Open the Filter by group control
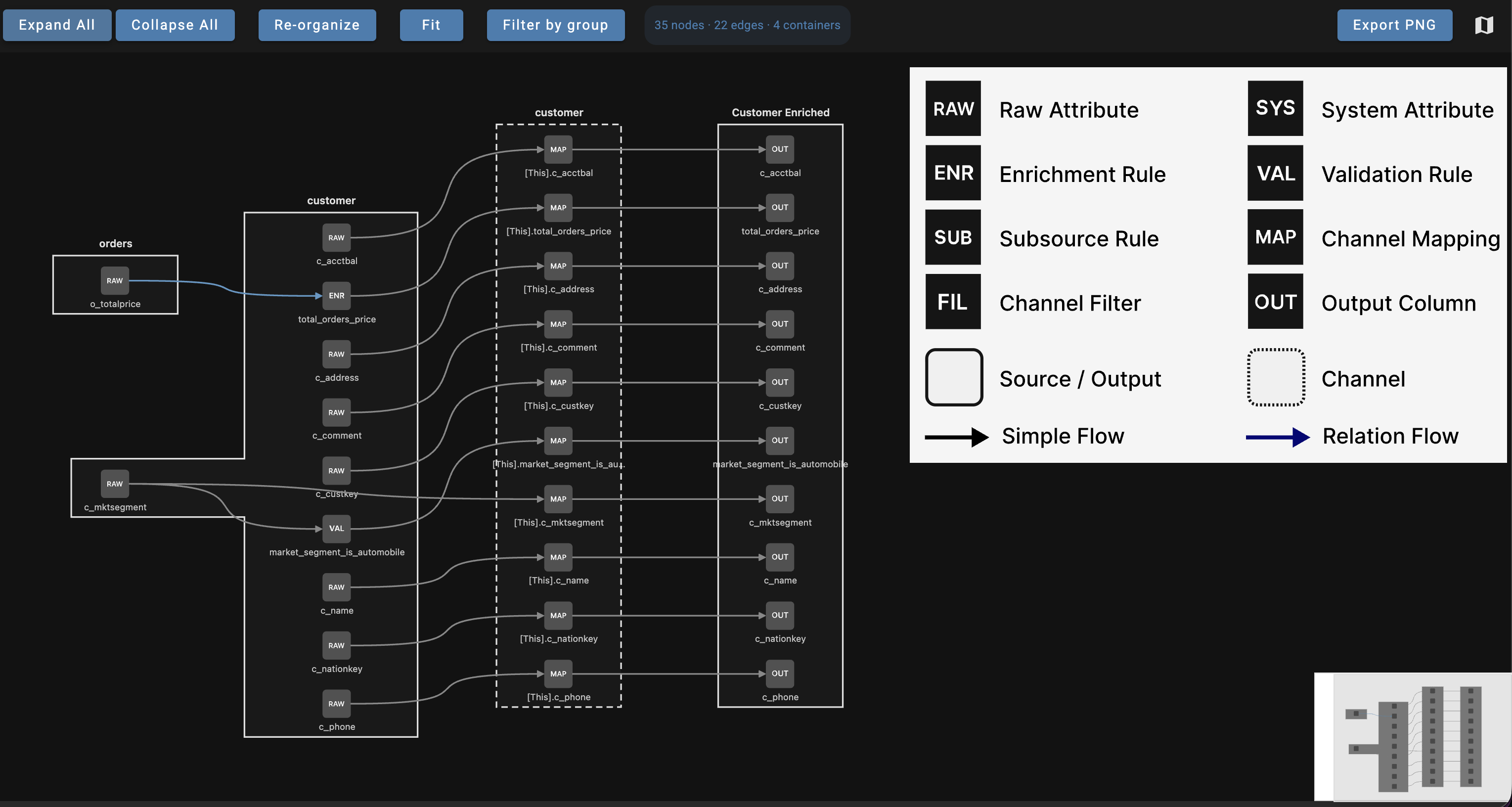Image resolution: width=1512 pixels, height=807 pixels. (x=555, y=25)
